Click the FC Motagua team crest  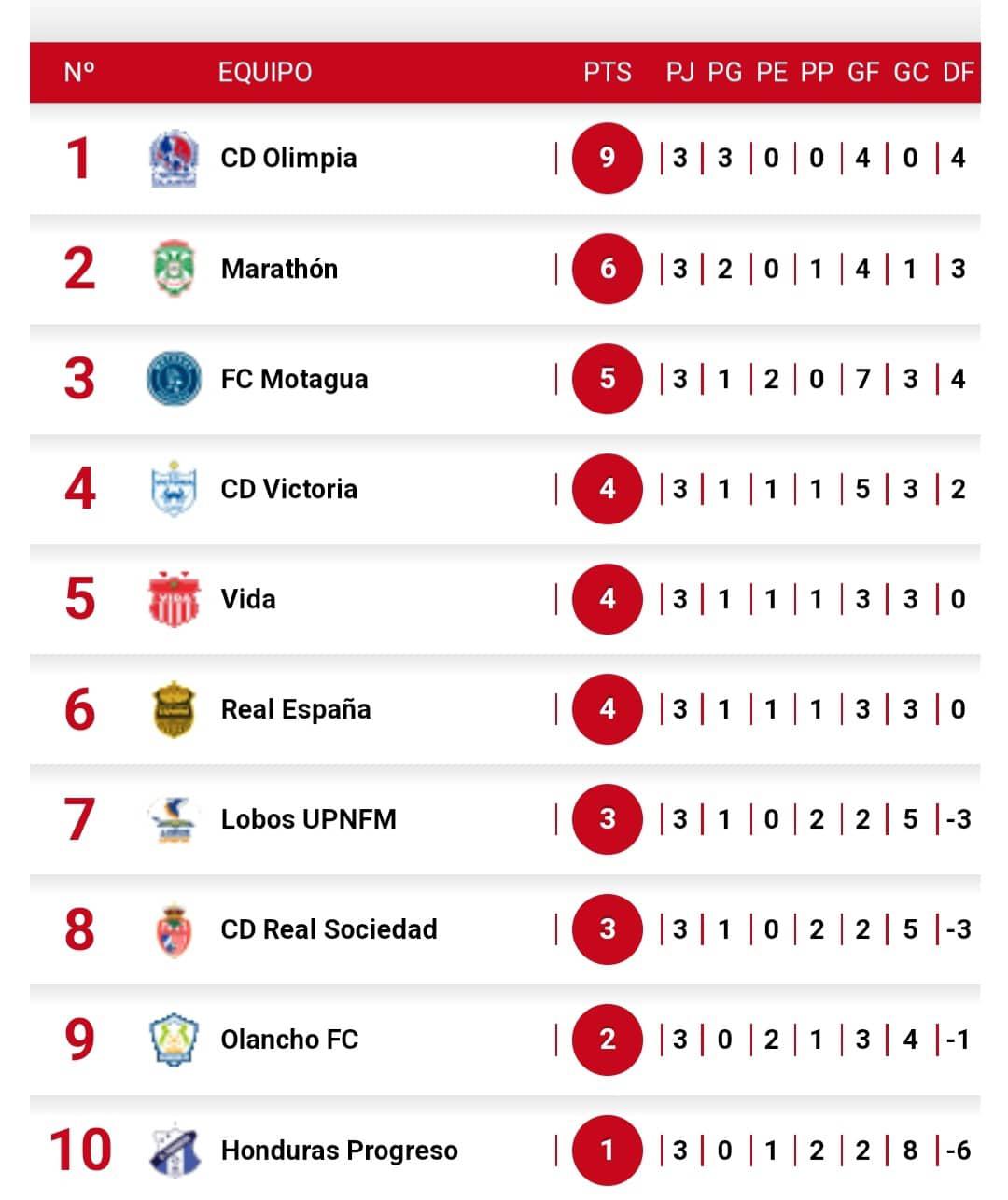pyautogui.click(x=174, y=379)
